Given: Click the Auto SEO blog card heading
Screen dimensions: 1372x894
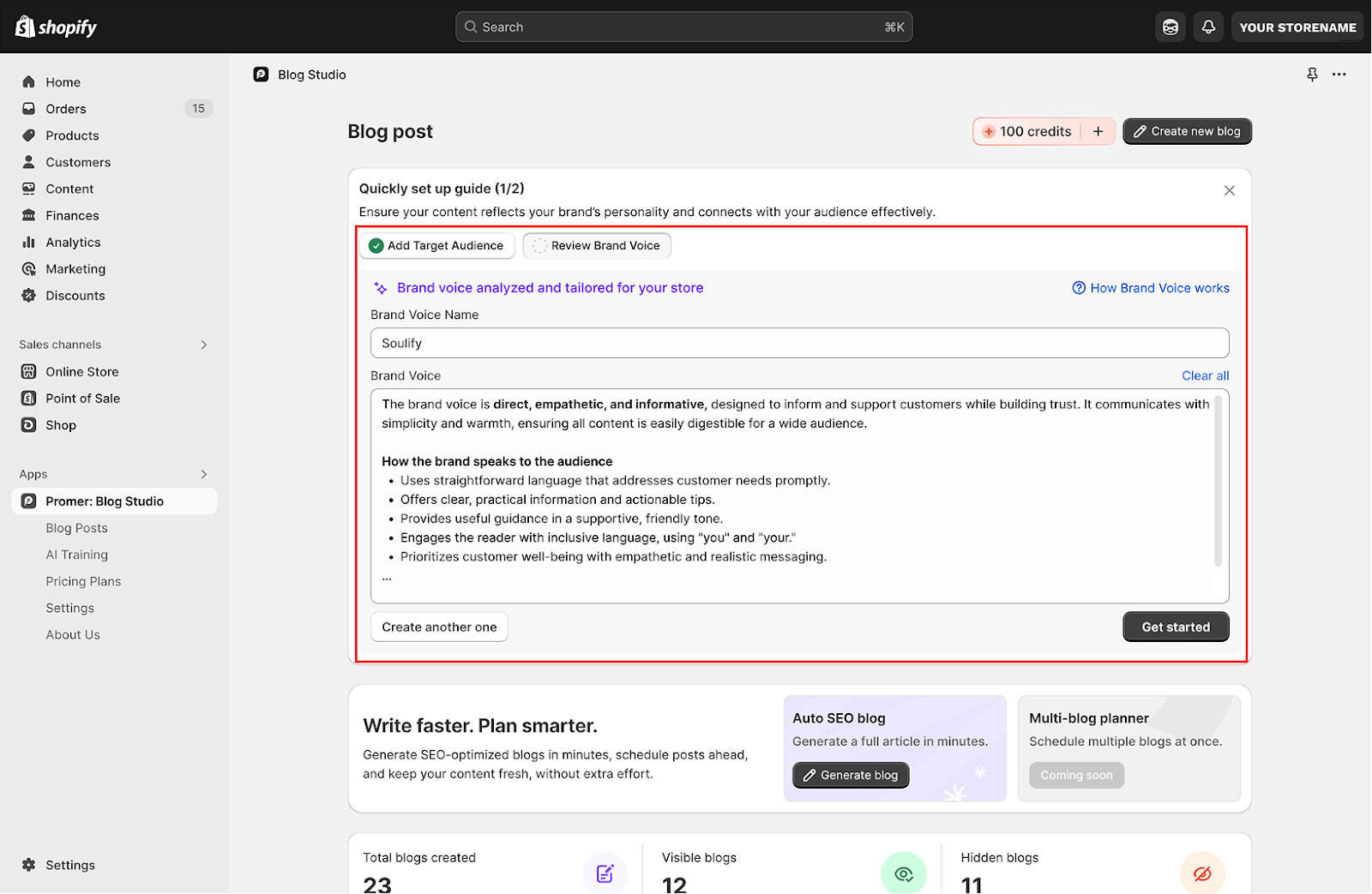Looking at the screenshot, I should [839, 718].
